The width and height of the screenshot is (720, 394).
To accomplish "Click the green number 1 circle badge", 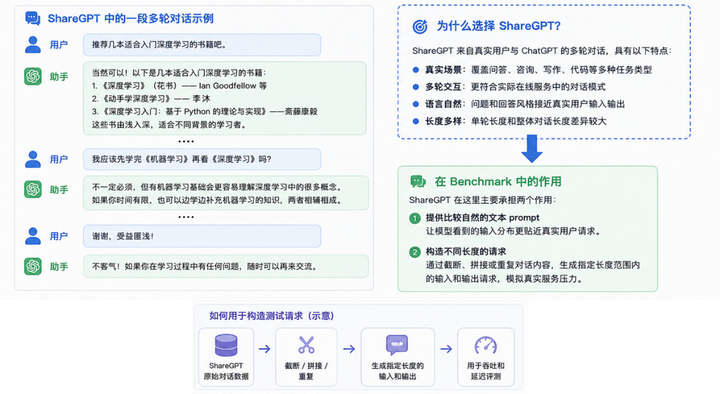I will [415, 218].
